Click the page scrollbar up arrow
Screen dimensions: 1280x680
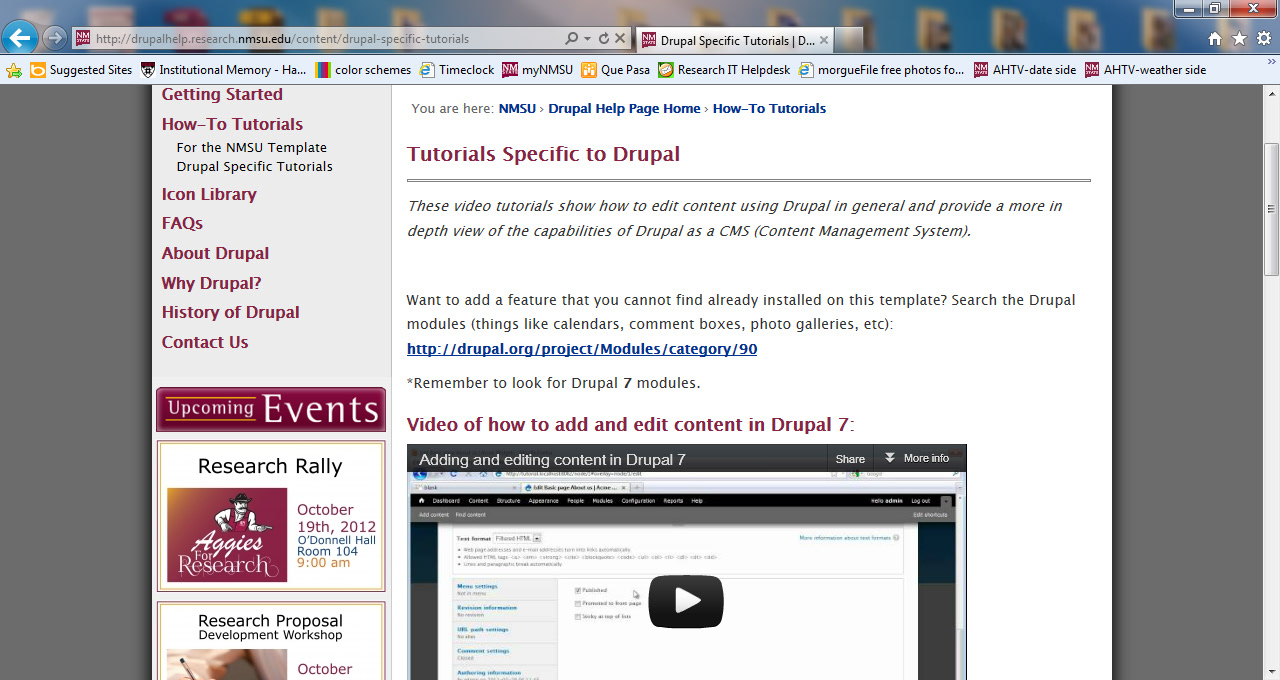tap(1271, 94)
